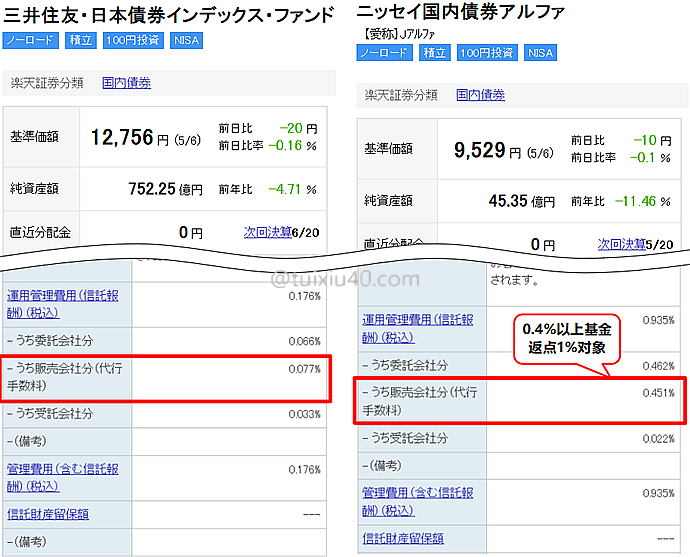
Task: Select the -4.71 % year-over-year value
Action: [x=292, y=190]
